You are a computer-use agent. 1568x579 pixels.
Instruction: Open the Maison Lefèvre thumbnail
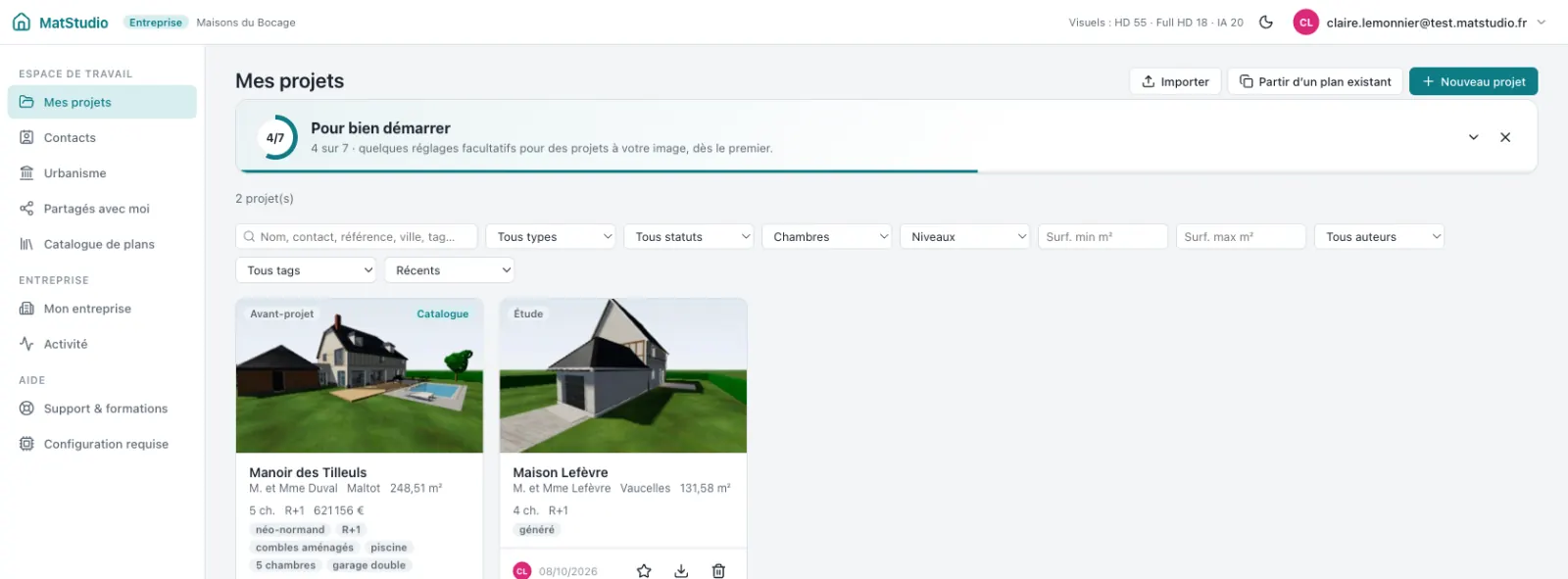point(623,376)
